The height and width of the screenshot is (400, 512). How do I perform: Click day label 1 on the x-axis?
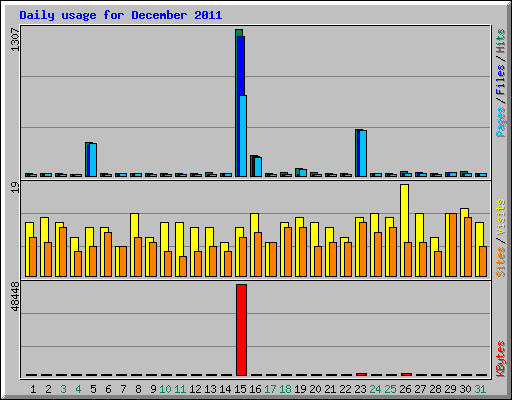pos(33,389)
